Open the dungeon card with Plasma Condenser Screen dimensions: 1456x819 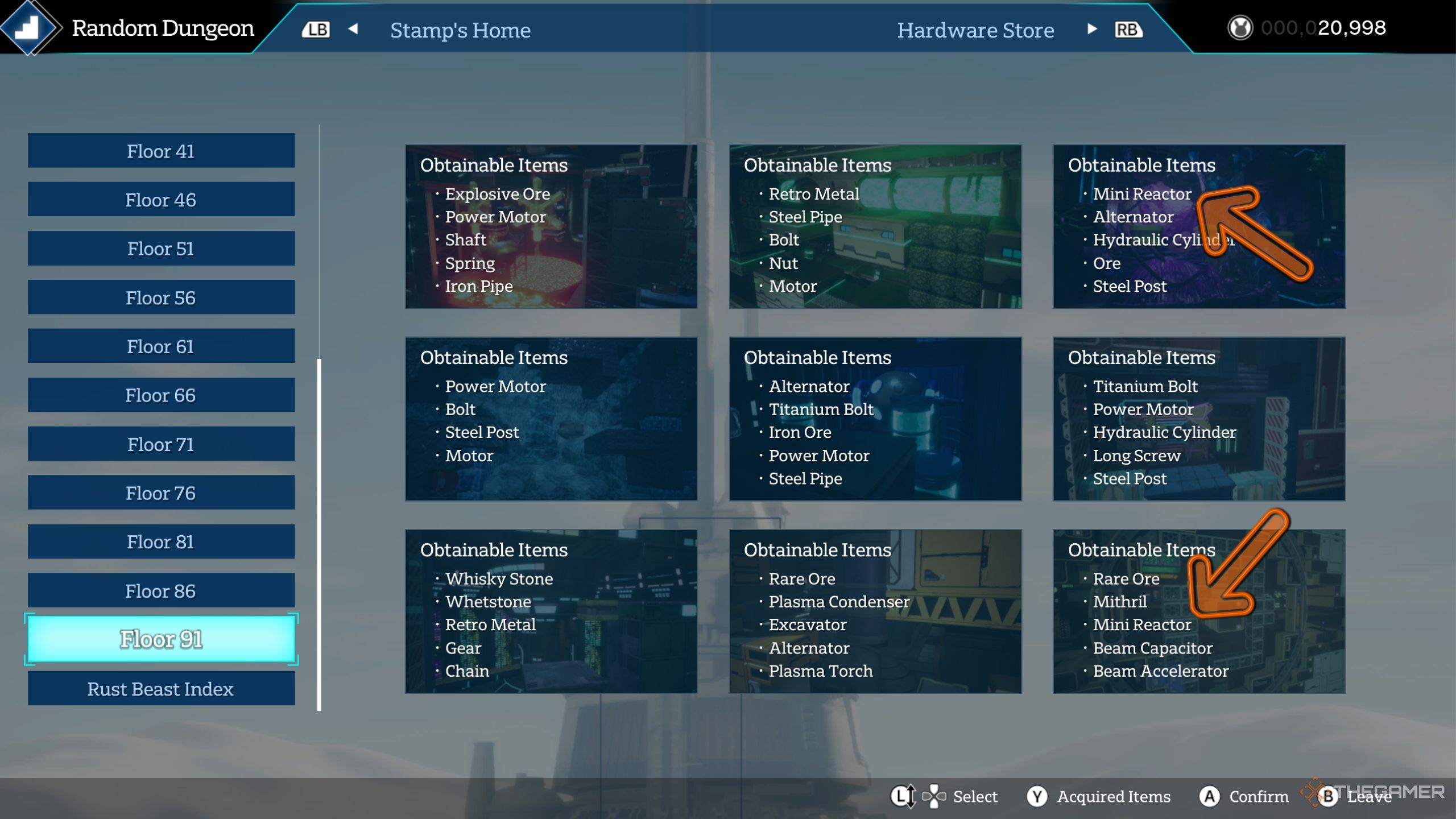(x=875, y=611)
